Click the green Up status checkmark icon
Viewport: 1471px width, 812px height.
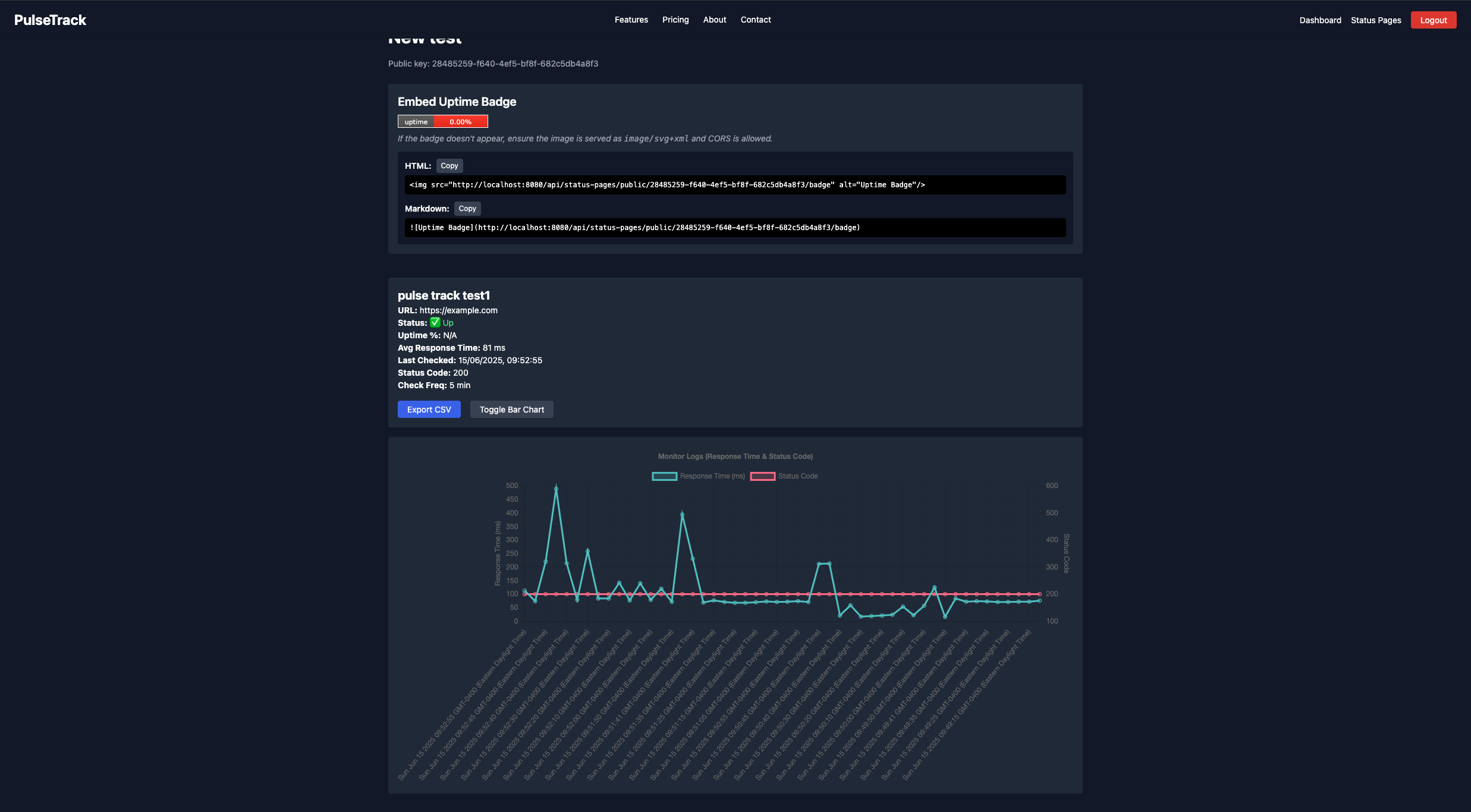tap(435, 322)
